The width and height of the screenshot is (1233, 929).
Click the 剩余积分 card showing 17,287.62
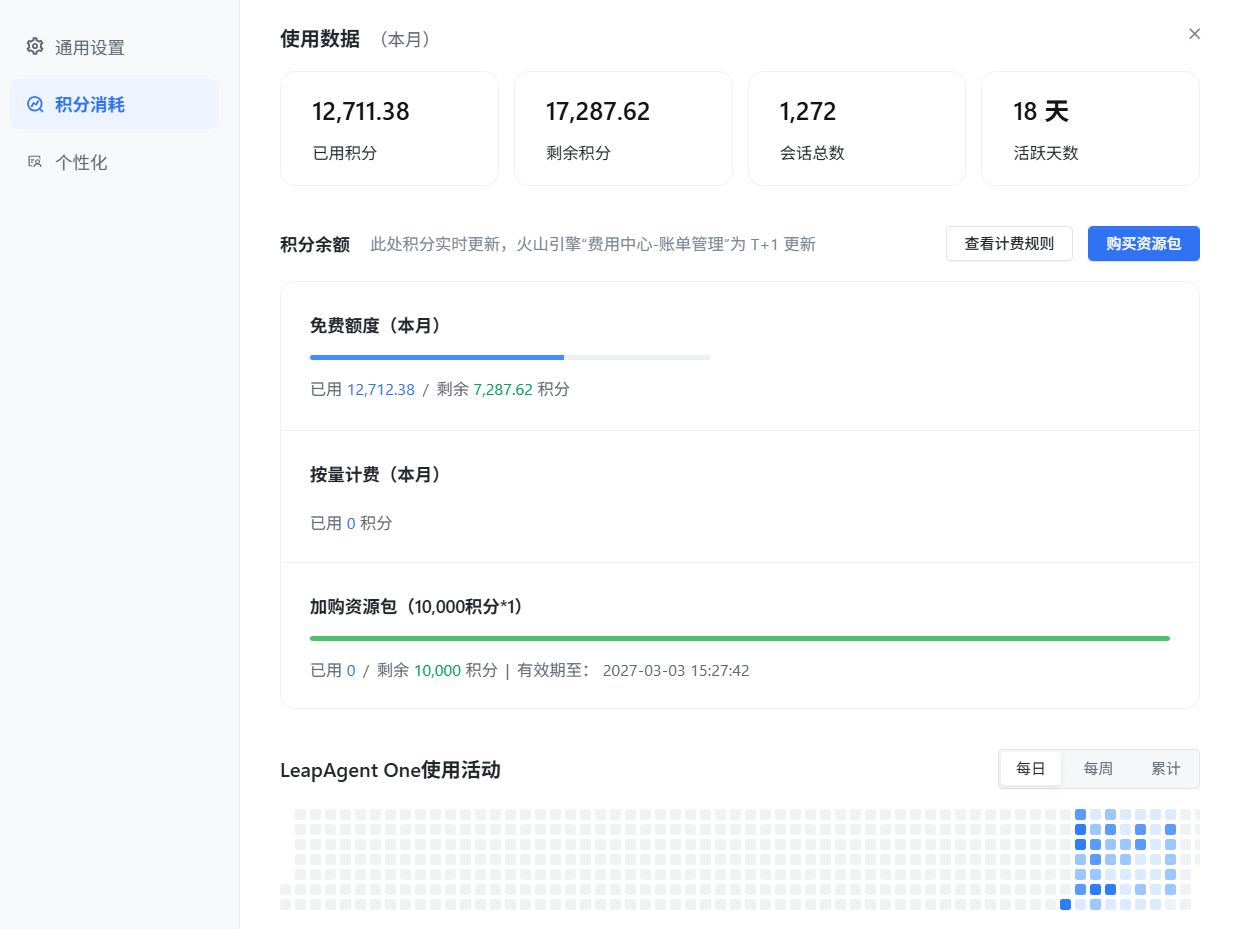pyautogui.click(x=623, y=128)
